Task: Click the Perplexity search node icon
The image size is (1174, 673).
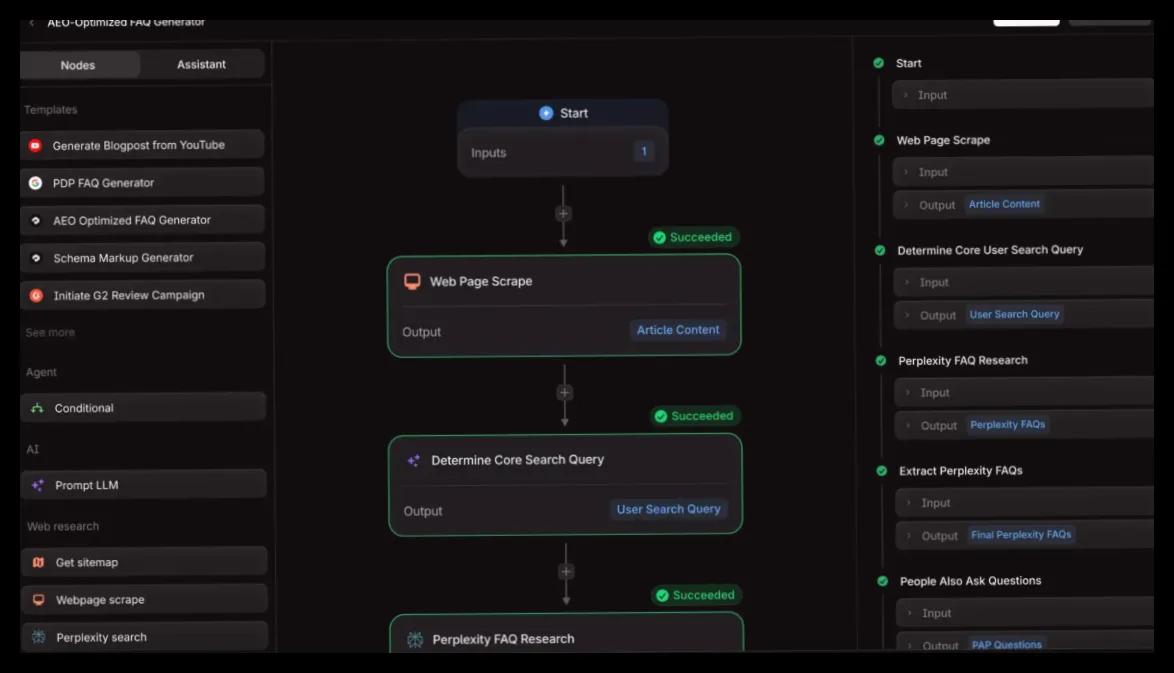Action: [x=39, y=637]
